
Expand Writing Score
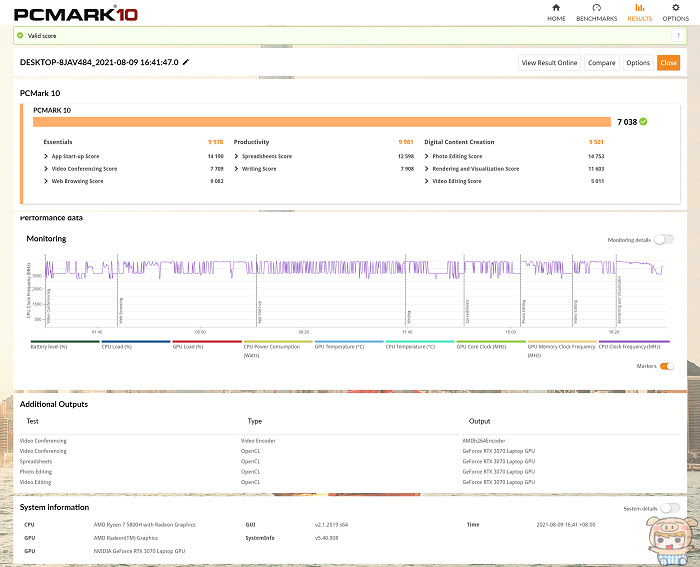[236, 169]
